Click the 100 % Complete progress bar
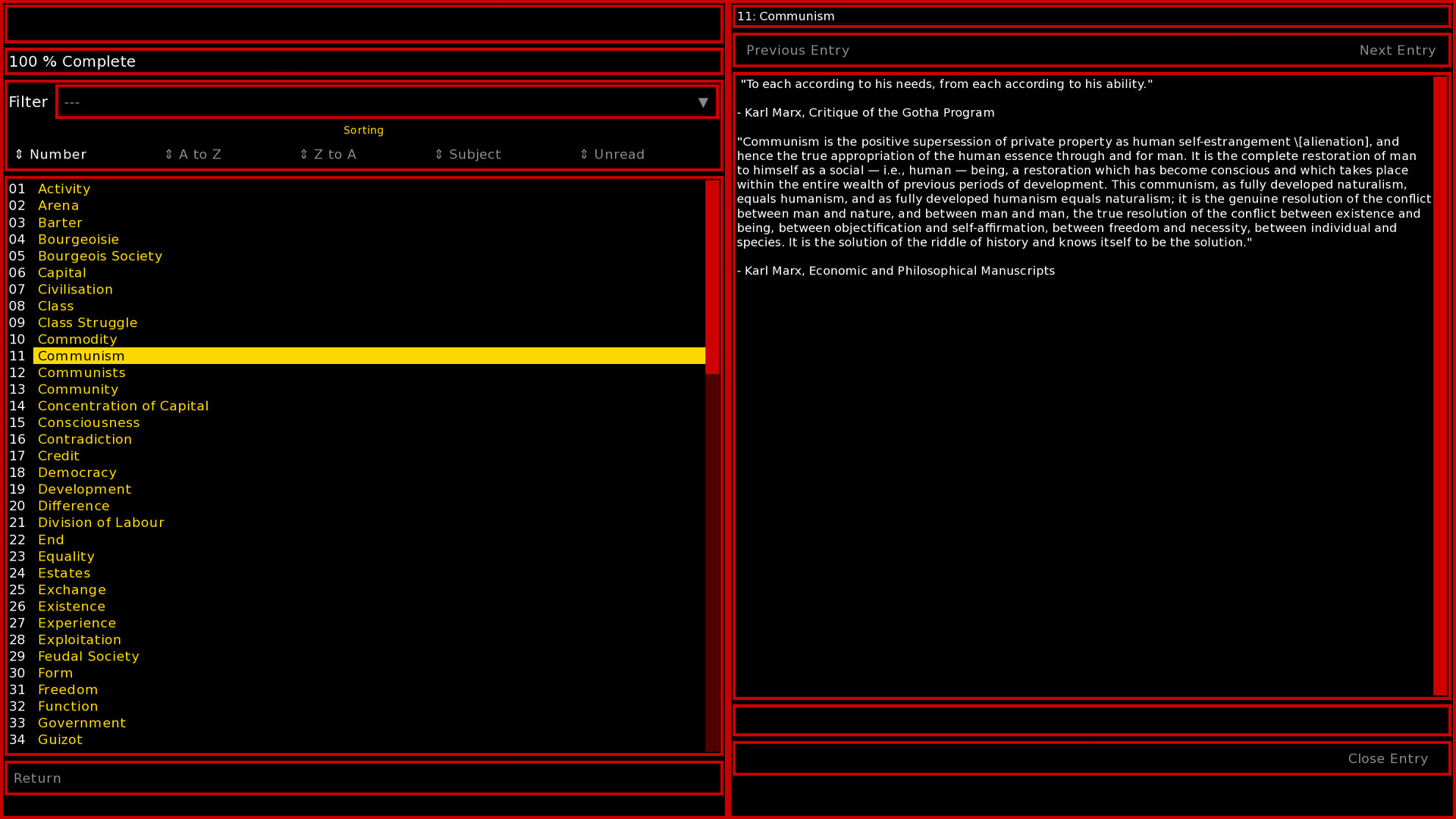 pyautogui.click(x=363, y=61)
